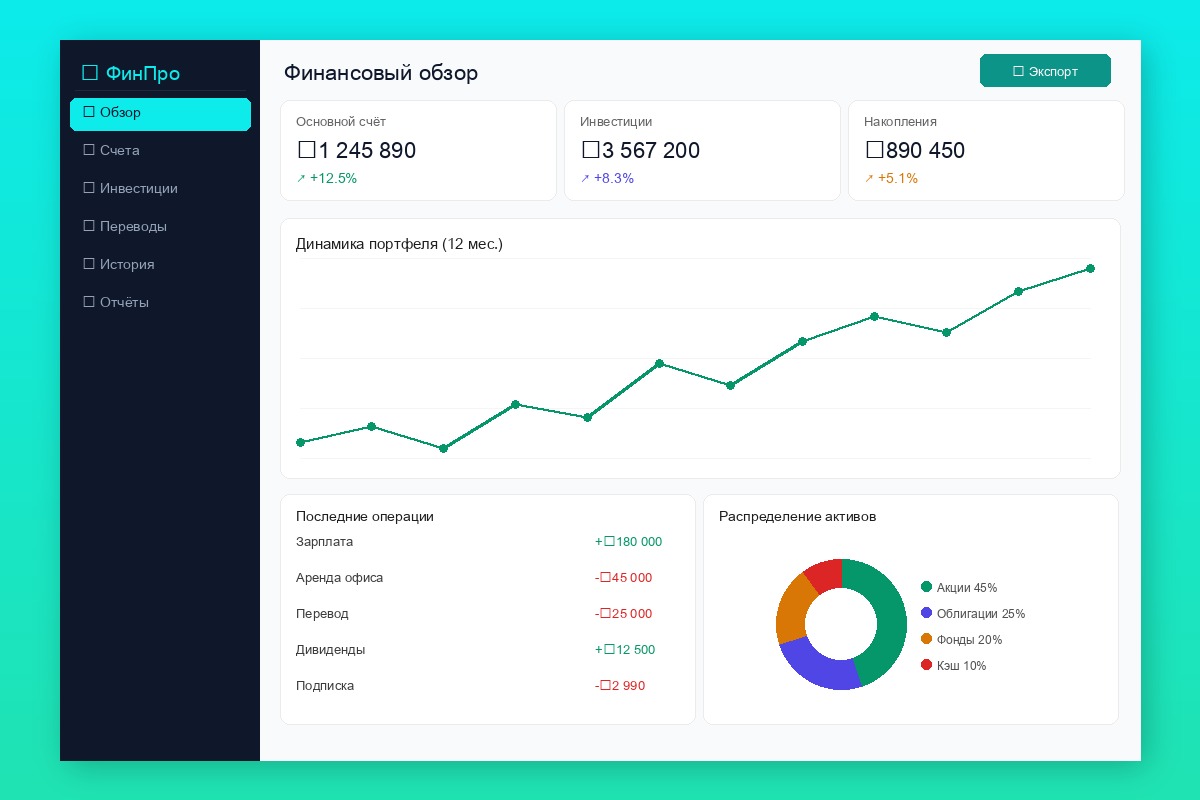Open the Аренда офиса transaction
The image size is (1200, 800).
tap(488, 578)
